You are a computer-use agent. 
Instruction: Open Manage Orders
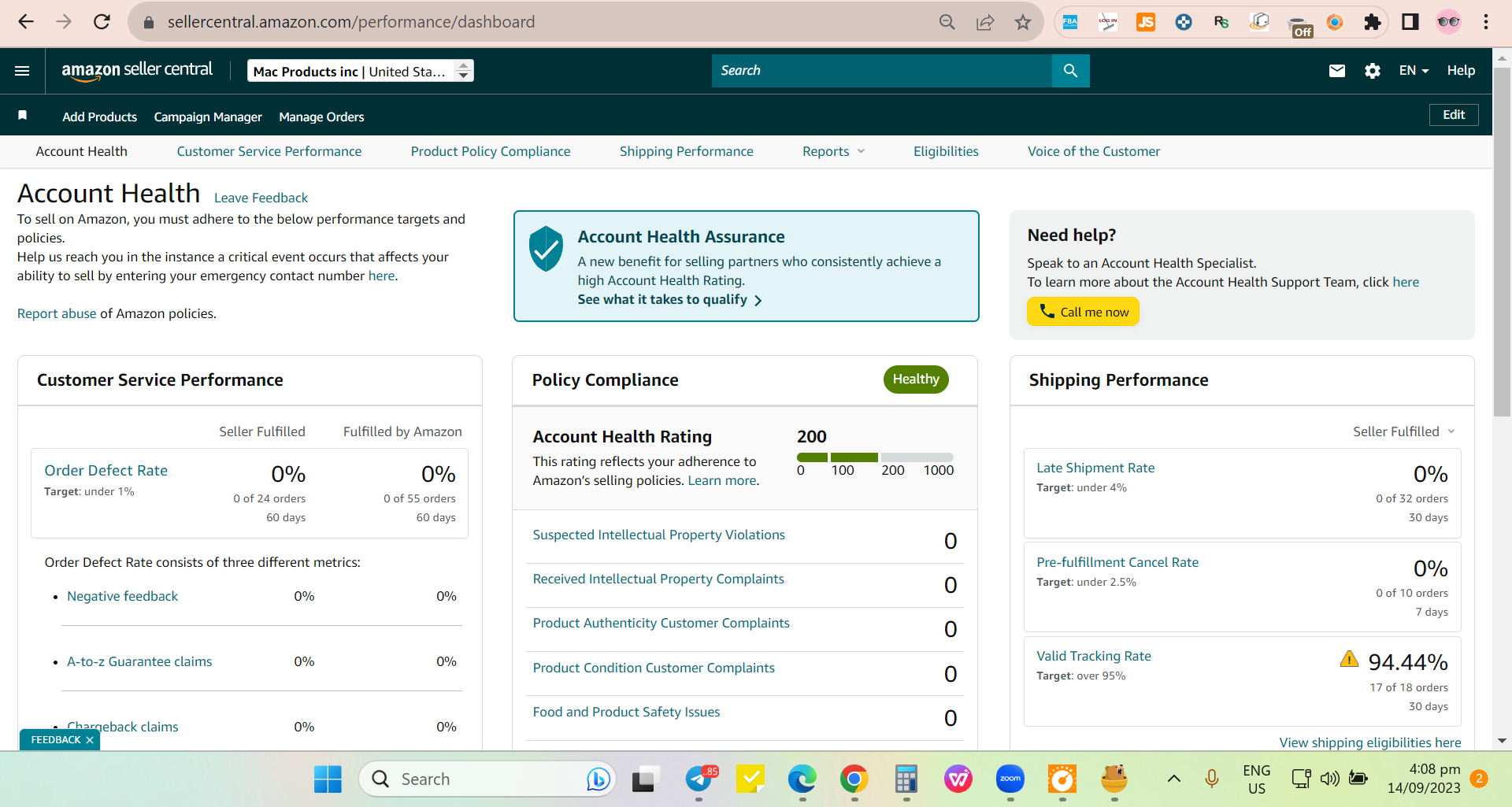click(321, 117)
